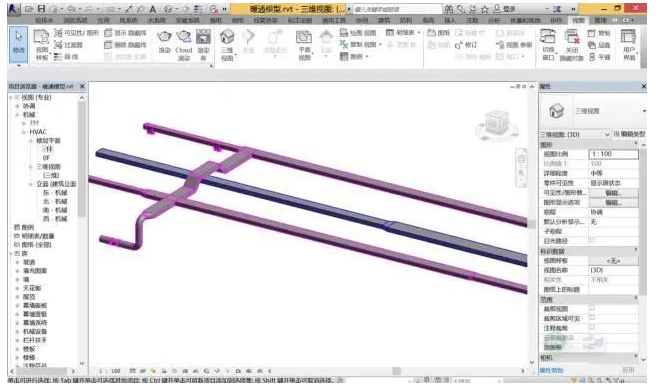Click the favorites star icon in title bar
Screen dimensions: 659x391
[485, 9]
